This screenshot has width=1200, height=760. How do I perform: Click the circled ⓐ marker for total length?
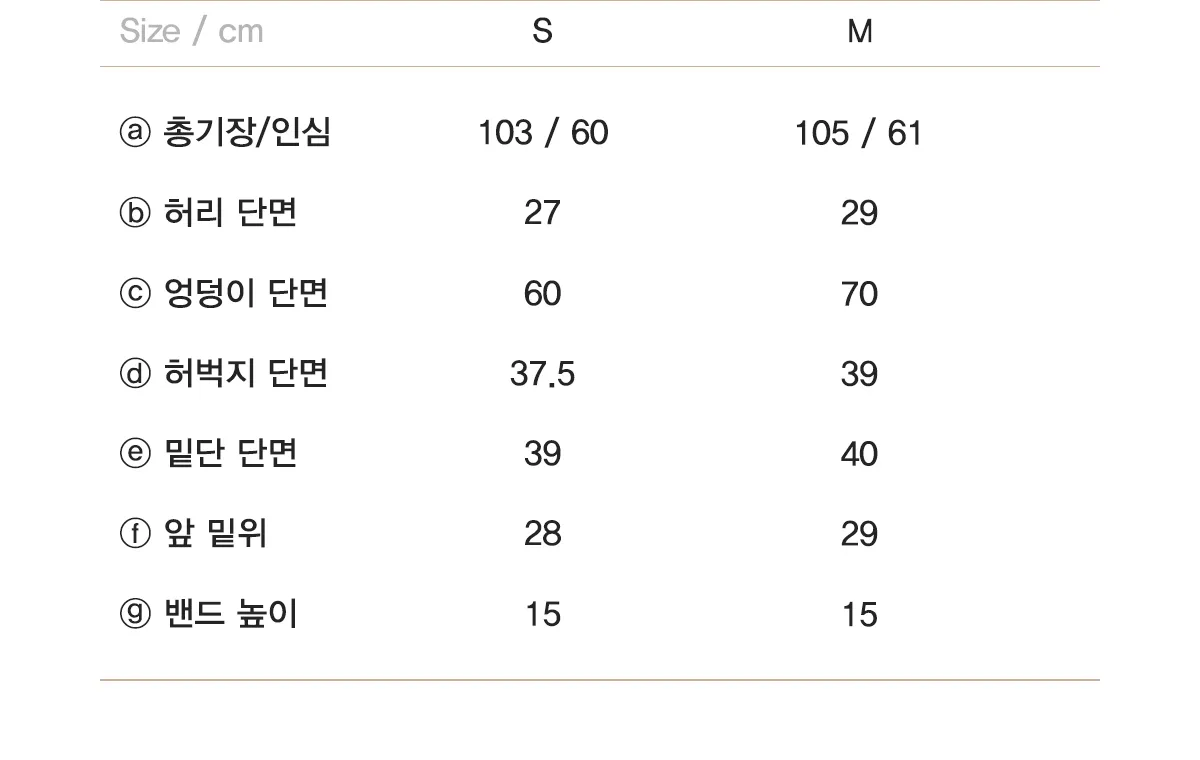click(x=135, y=133)
